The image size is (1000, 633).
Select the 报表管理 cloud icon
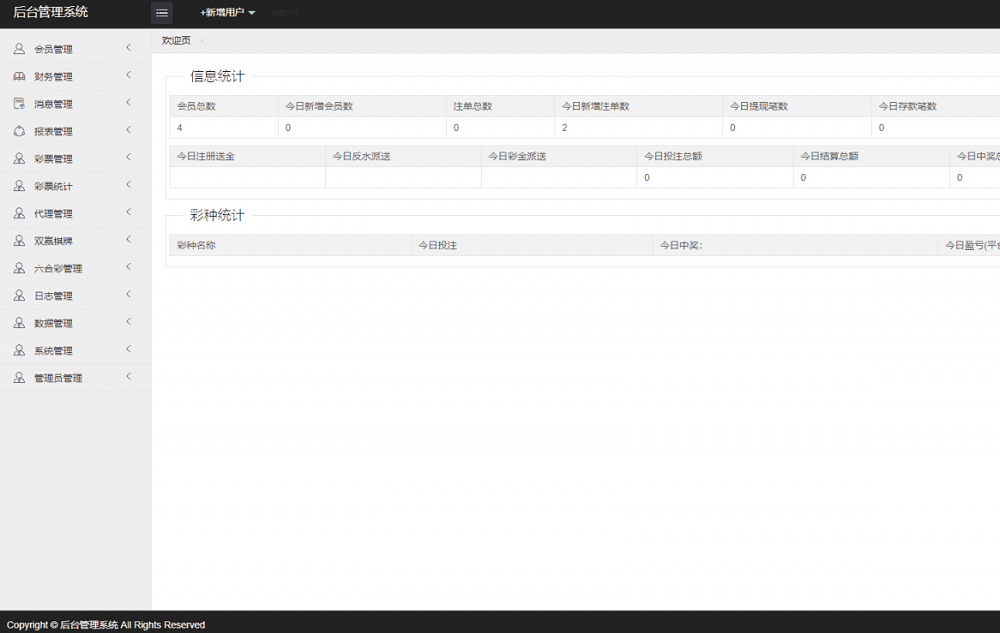pyautogui.click(x=17, y=131)
